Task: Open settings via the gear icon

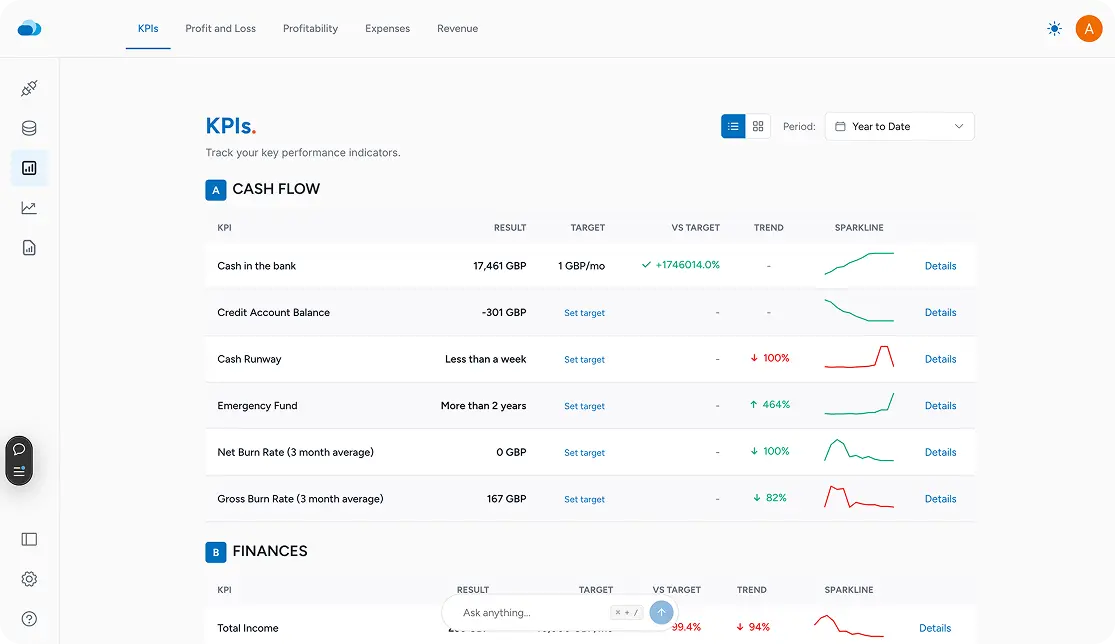Action: (x=28, y=579)
